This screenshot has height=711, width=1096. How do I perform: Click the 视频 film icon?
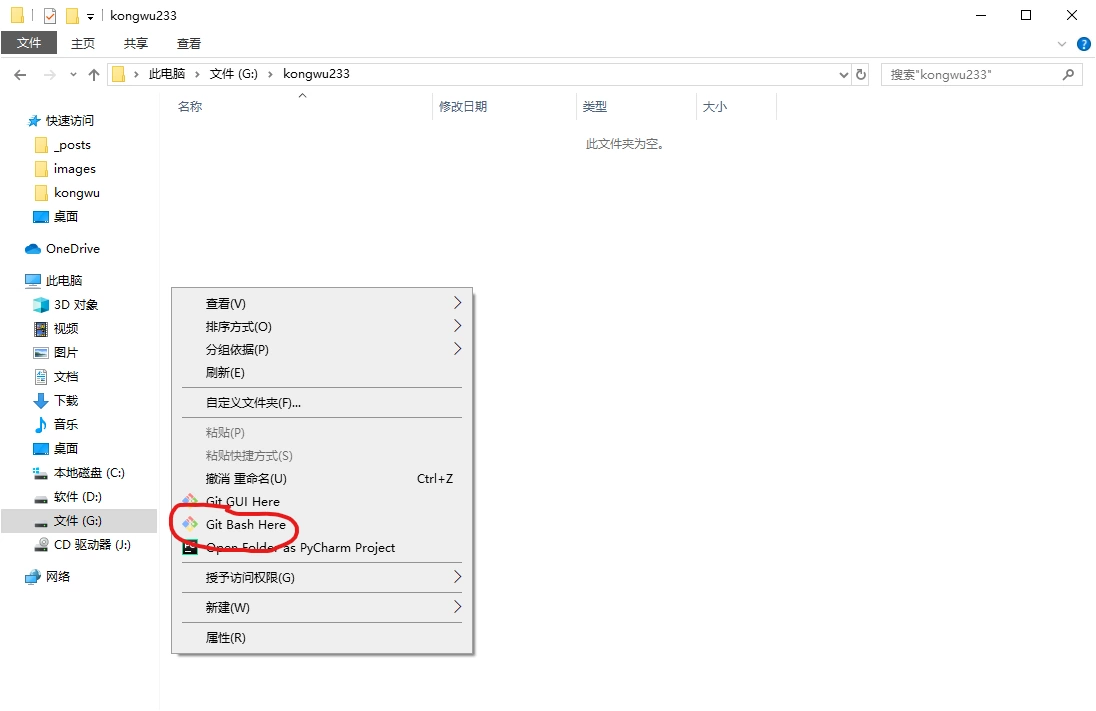(41, 329)
